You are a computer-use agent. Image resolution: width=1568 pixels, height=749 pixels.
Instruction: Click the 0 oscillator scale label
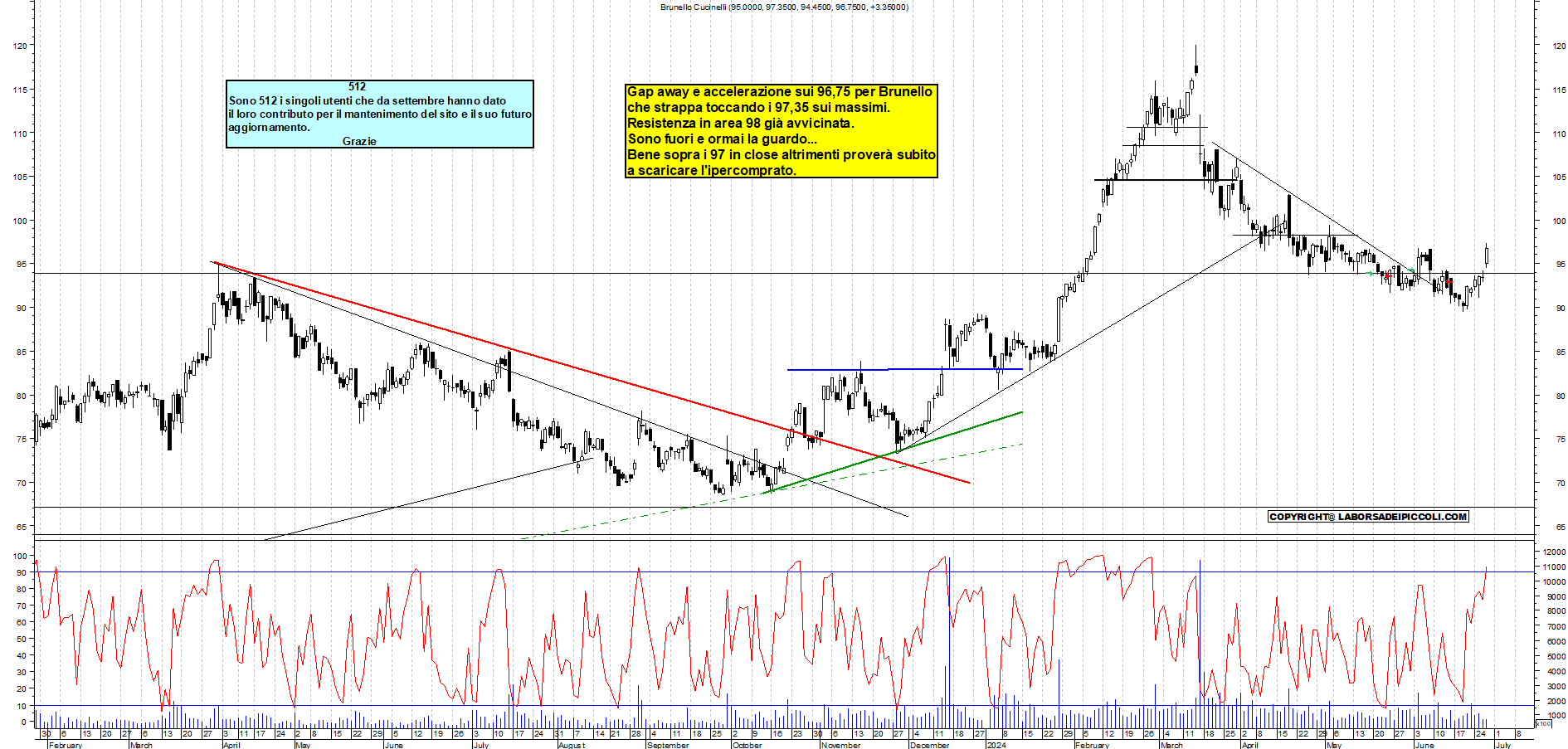23,722
